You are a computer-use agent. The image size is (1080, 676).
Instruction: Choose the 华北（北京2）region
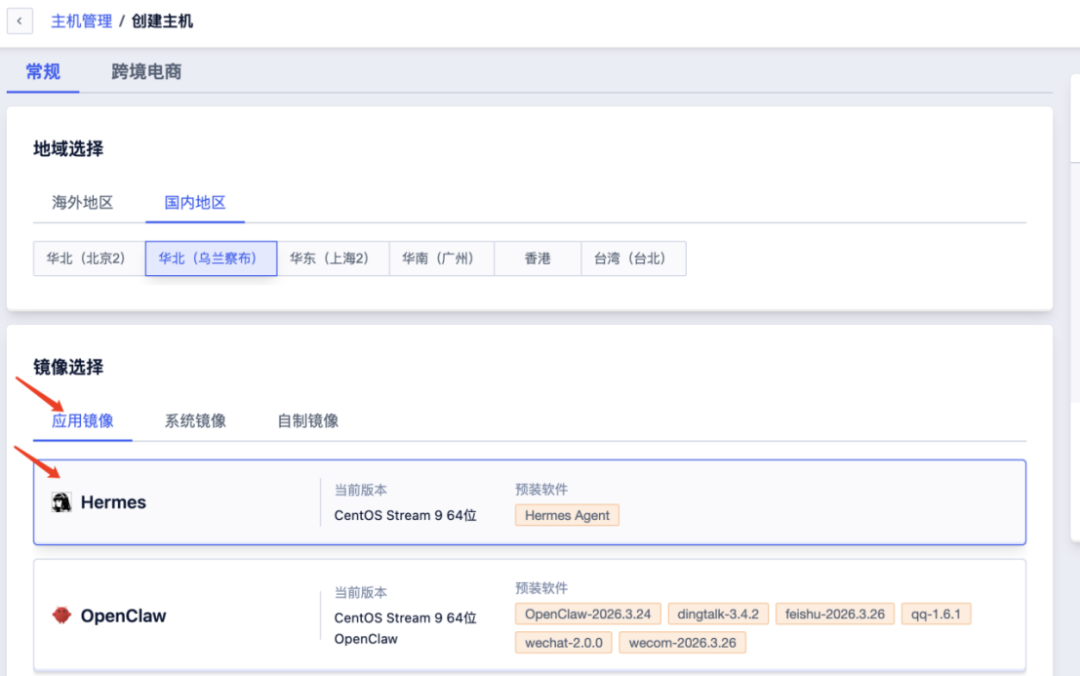point(89,258)
